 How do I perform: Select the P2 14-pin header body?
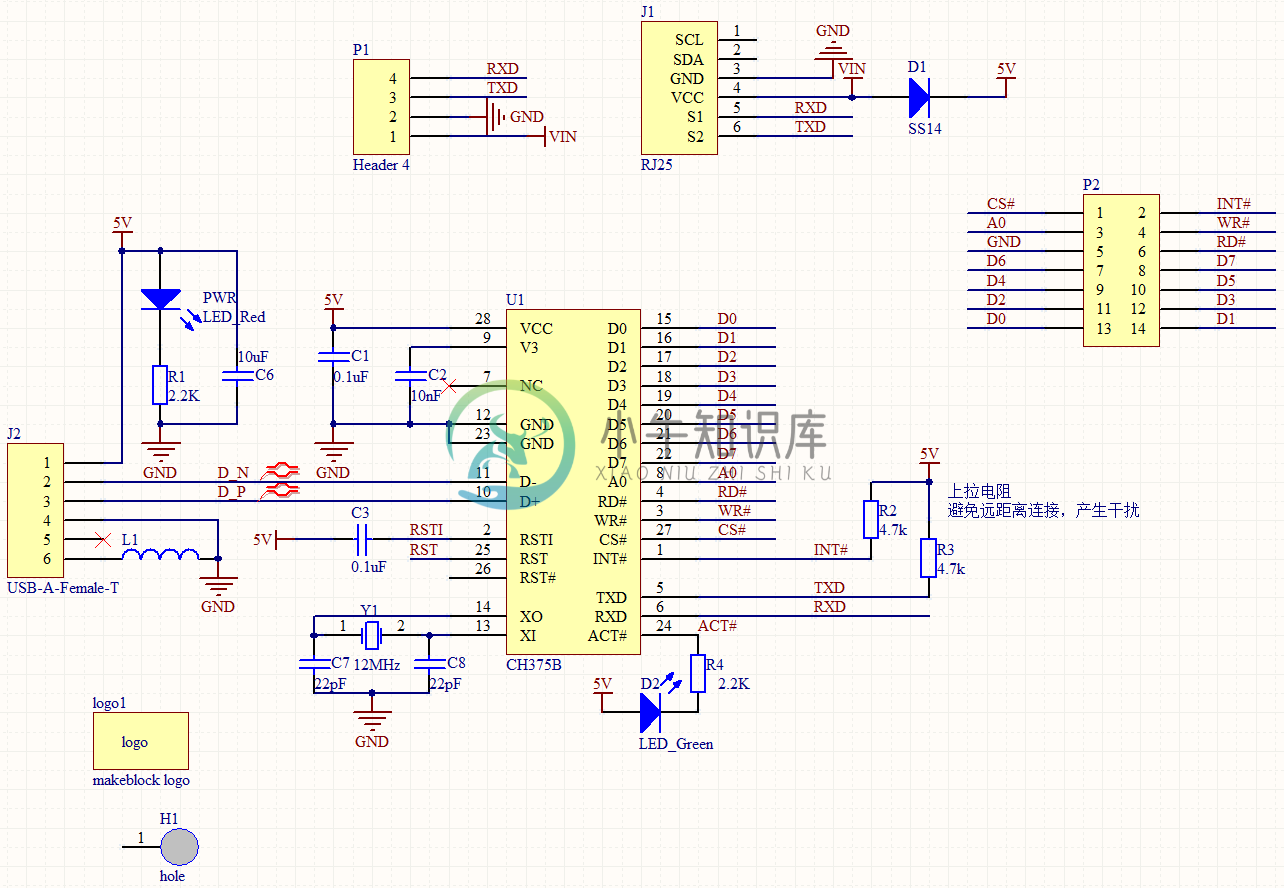[x=1122, y=271]
